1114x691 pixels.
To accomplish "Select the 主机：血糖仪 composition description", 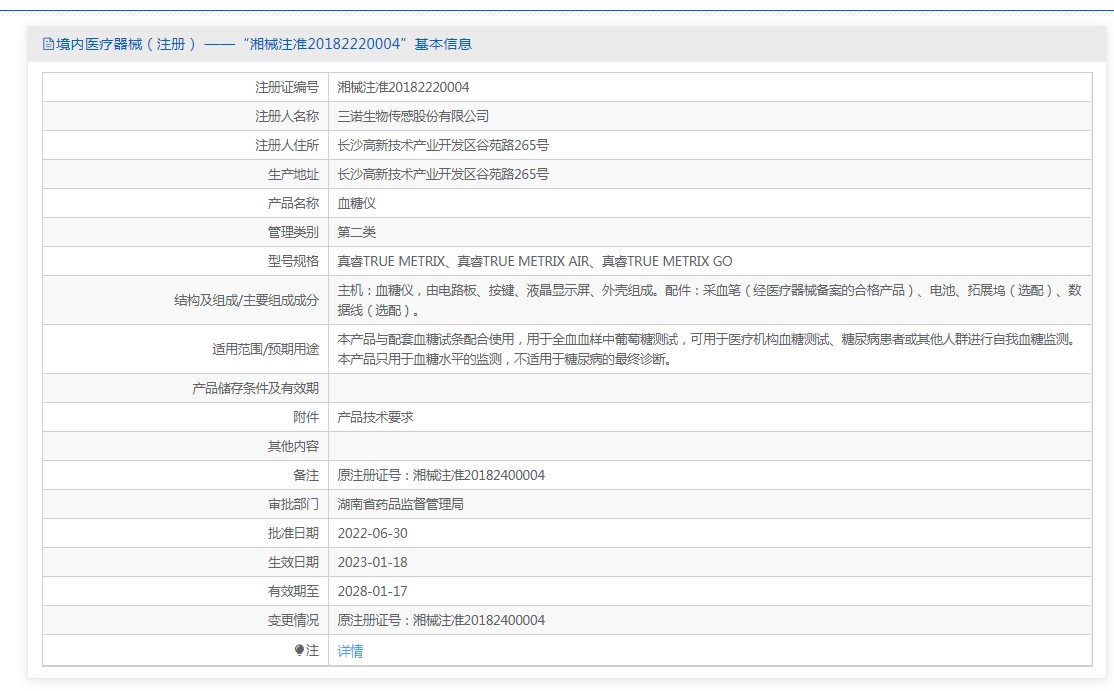I will pos(710,300).
